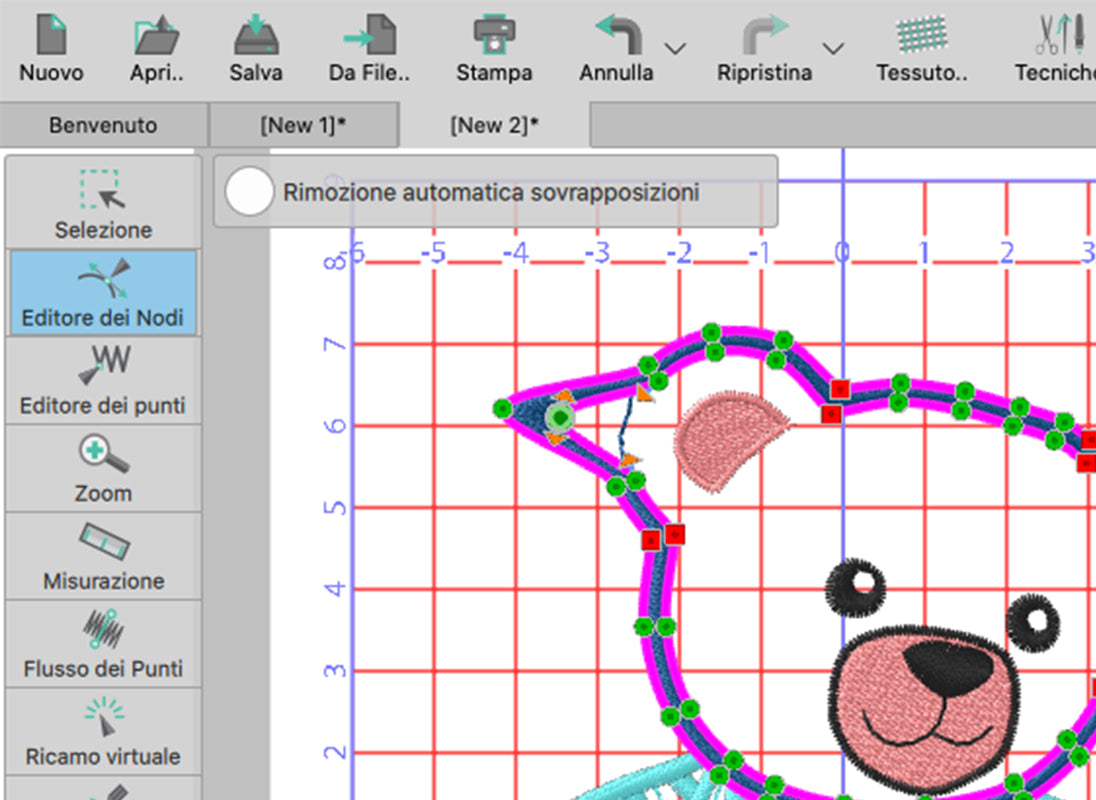Select the Editore dei punti tool

[x=103, y=380]
